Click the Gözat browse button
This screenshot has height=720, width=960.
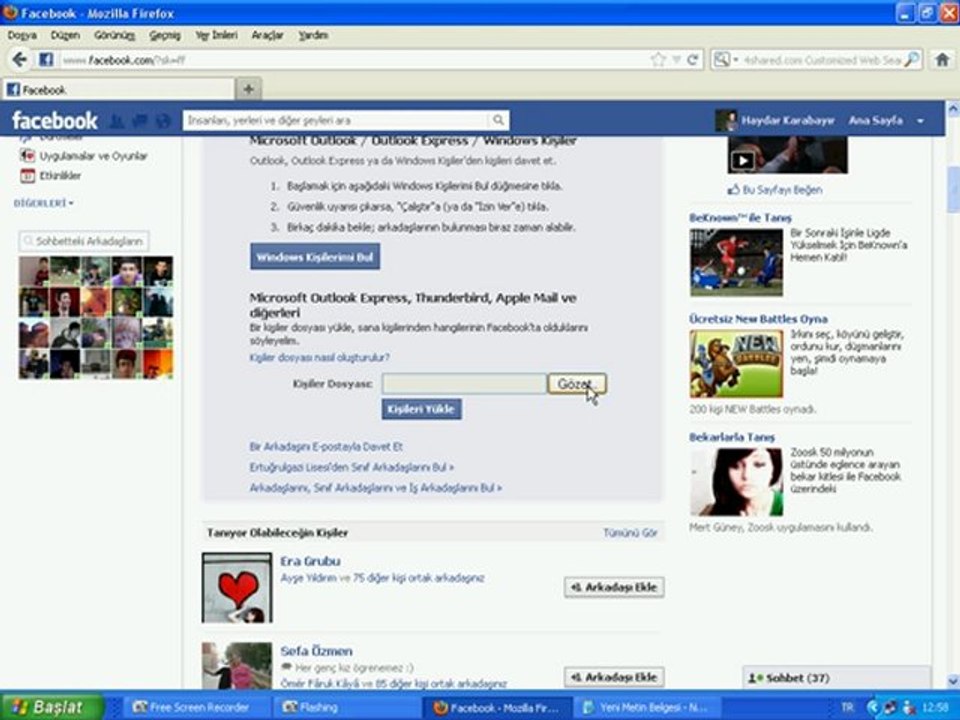tap(577, 384)
